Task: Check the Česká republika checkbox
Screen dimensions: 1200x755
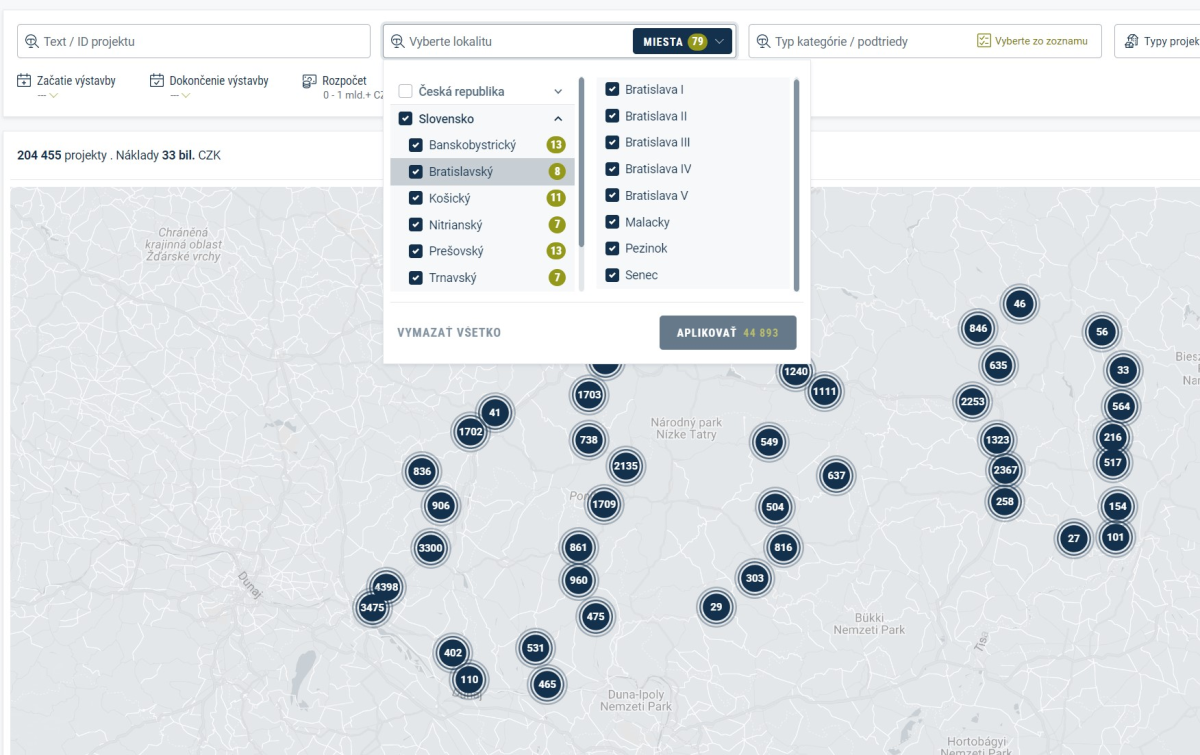Action: pyautogui.click(x=406, y=92)
